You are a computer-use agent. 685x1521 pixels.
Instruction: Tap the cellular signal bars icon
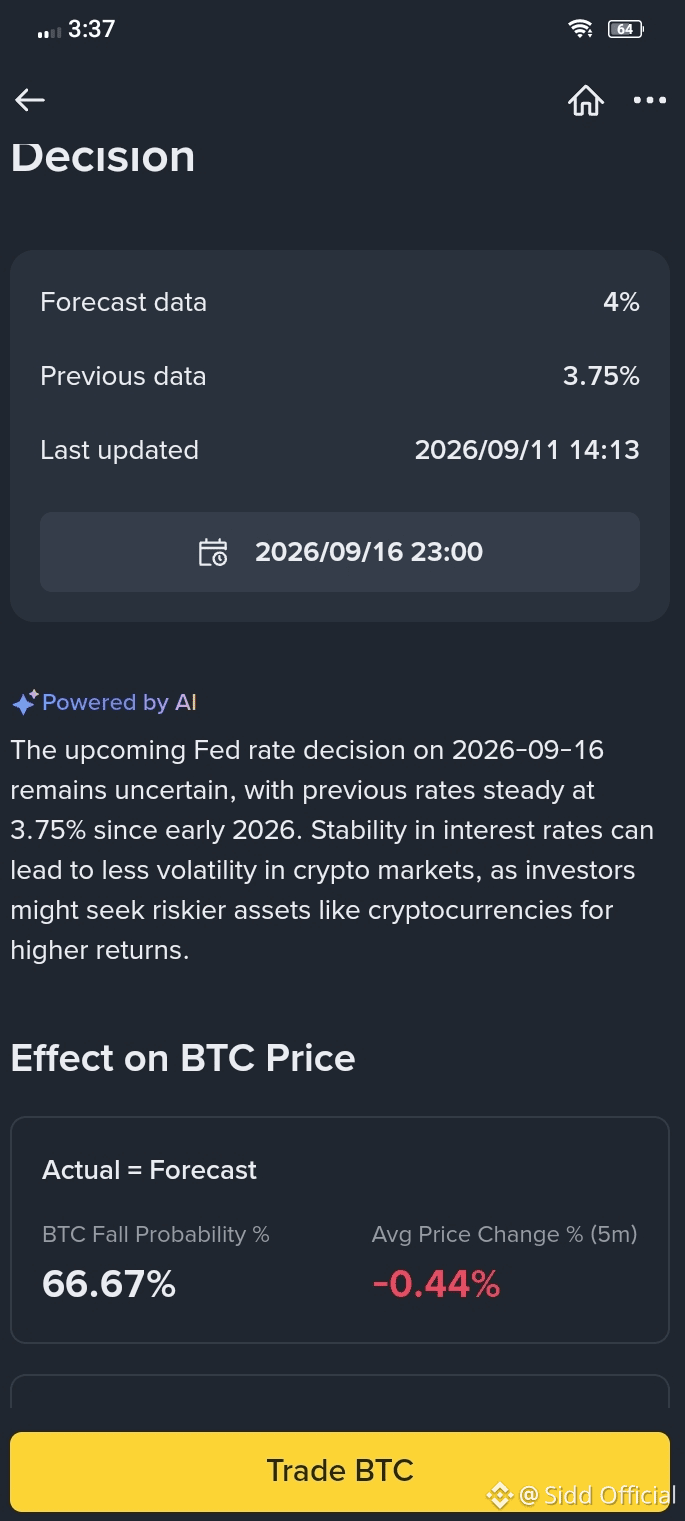[49, 32]
